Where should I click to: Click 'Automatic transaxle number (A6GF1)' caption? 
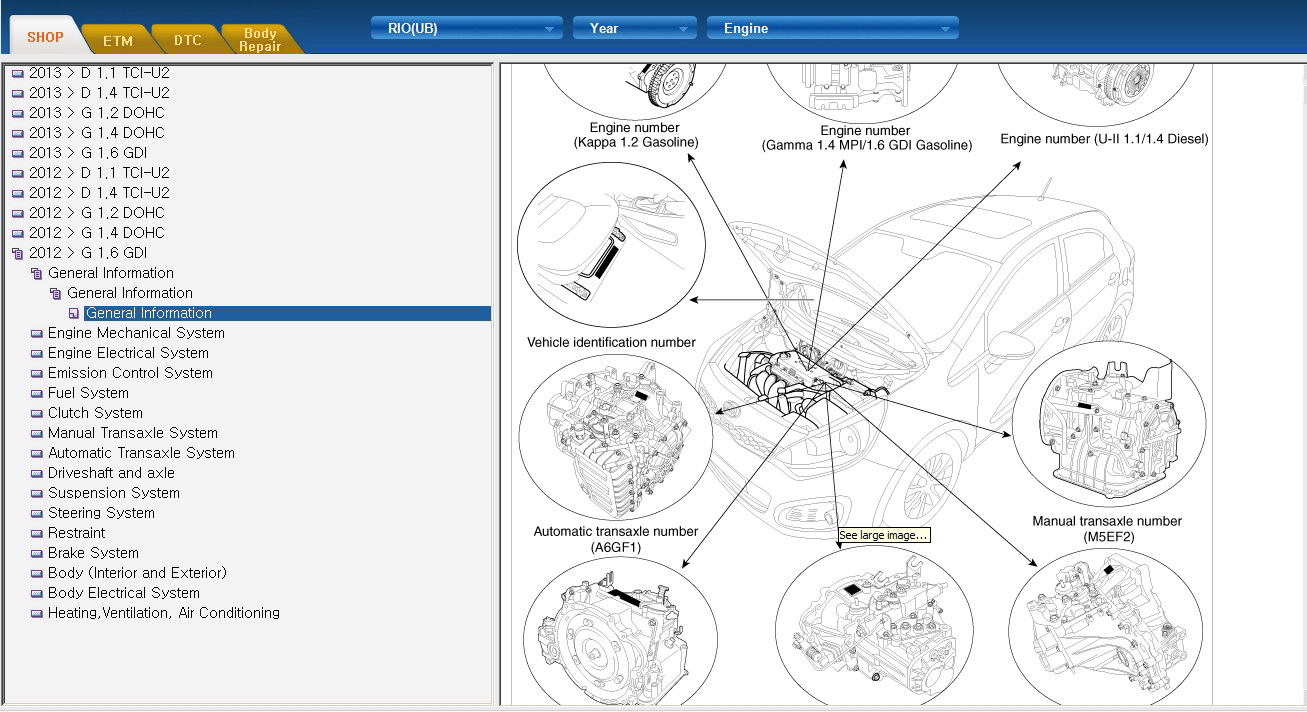tap(616, 539)
